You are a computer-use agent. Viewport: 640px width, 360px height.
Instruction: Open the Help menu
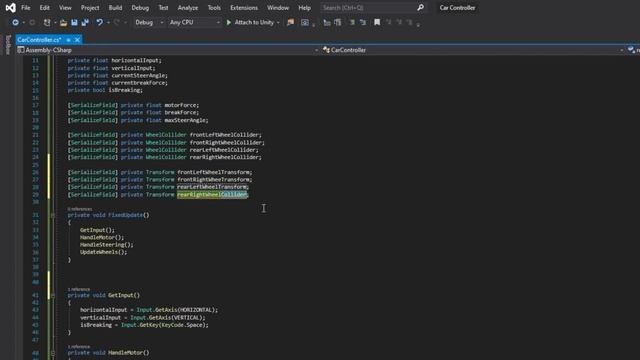(x=304, y=8)
